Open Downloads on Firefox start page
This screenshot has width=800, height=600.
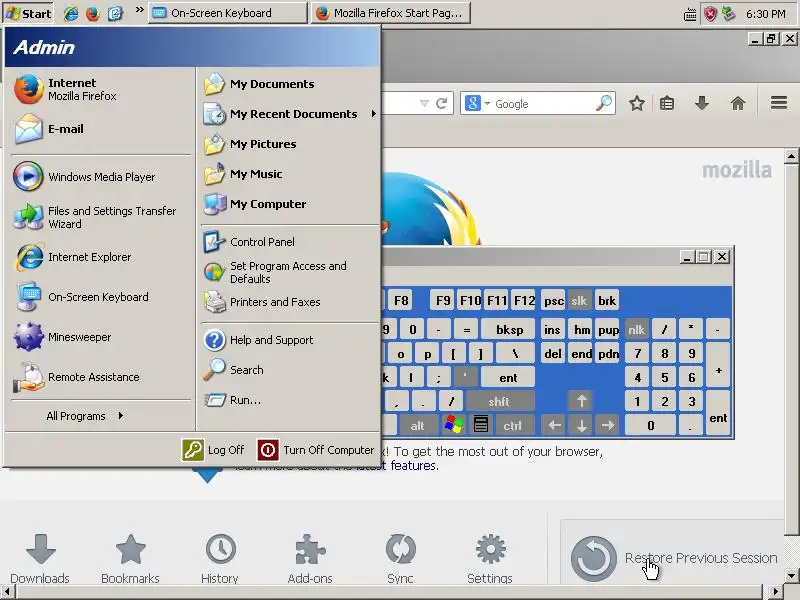[x=40, y=559]
